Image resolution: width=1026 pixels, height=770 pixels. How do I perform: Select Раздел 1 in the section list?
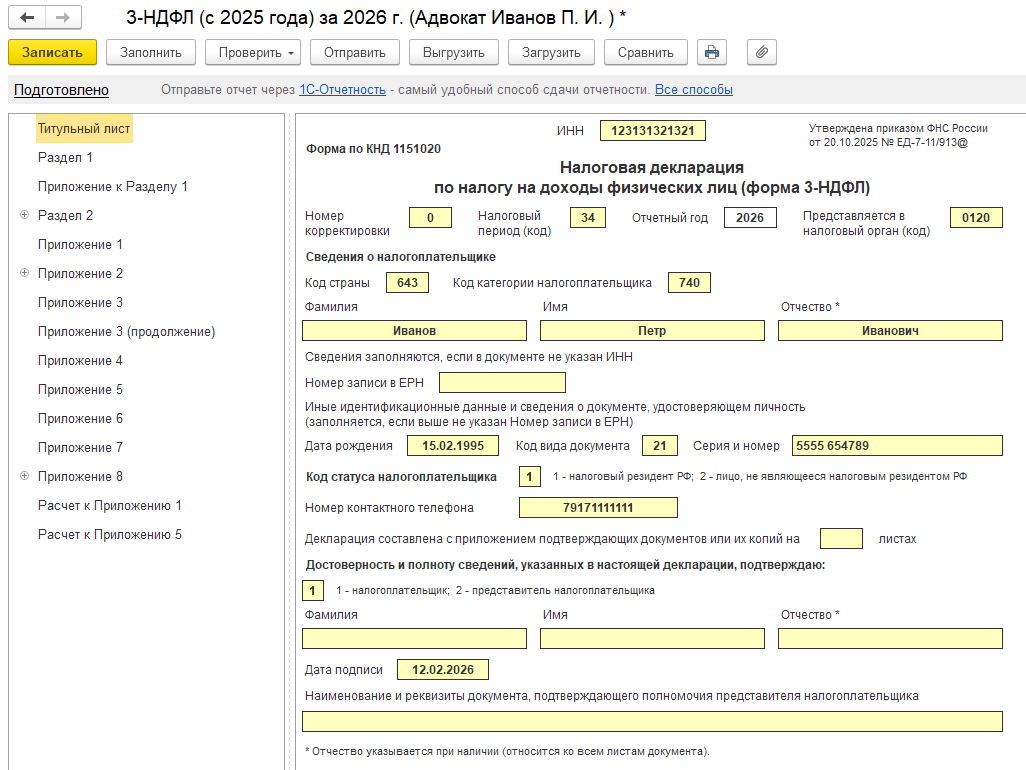pyautogui.click(x=65, y=157)
